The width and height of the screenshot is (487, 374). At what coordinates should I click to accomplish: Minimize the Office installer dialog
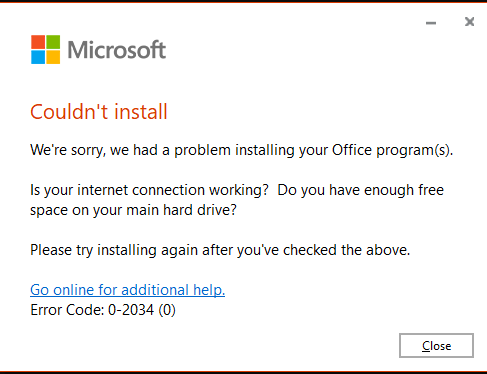point(431,23)
